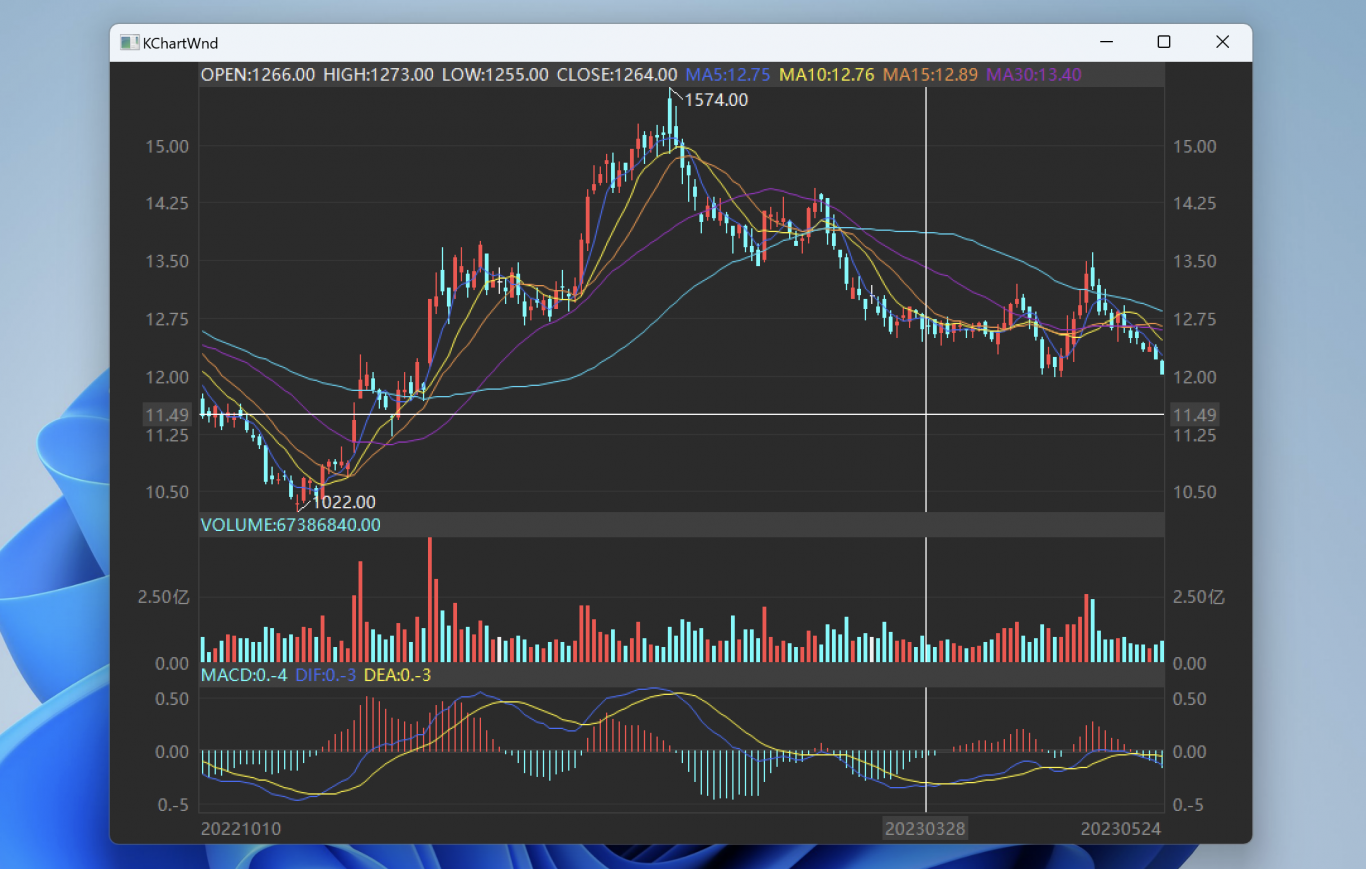Click the left axis 10.50 price label
This screenshot has width=1366, height=869.
click(x=167, y=492)
